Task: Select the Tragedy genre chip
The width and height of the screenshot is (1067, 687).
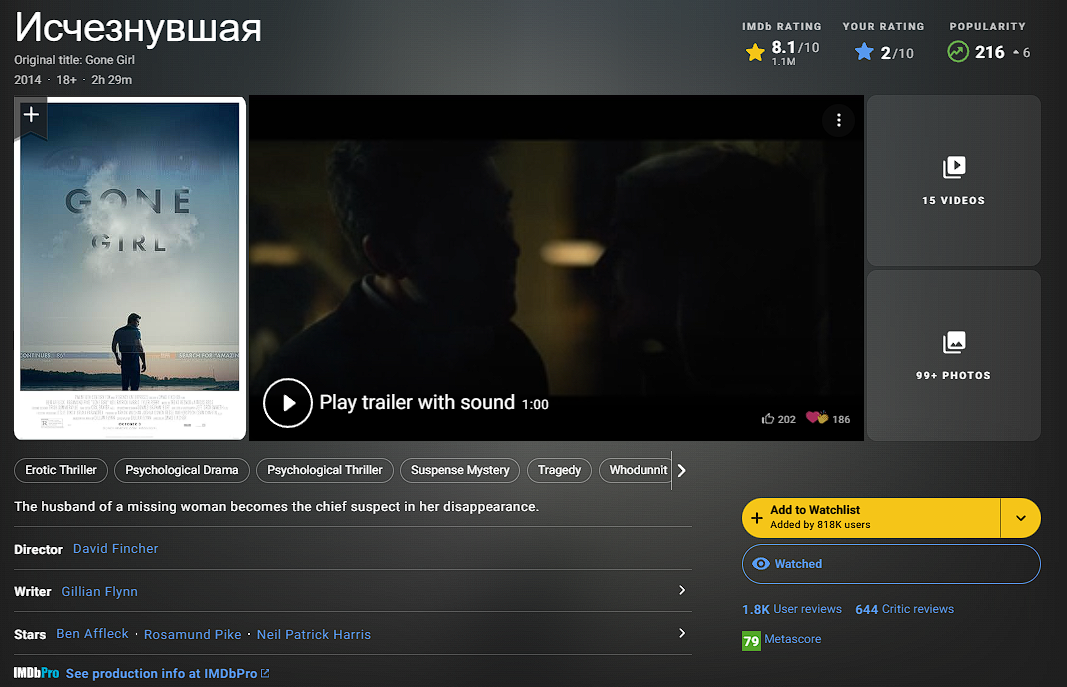Action: click(559, 470)
